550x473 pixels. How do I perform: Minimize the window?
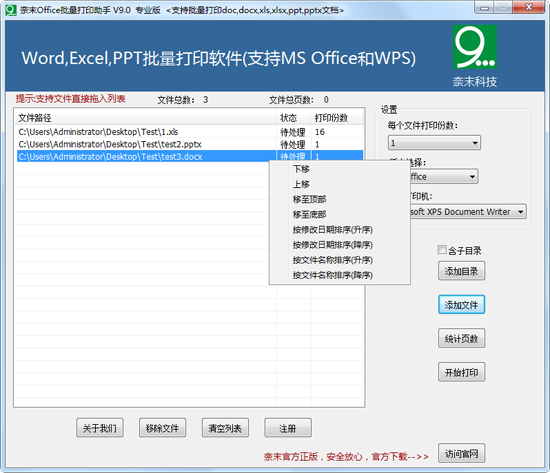point(484,7)
